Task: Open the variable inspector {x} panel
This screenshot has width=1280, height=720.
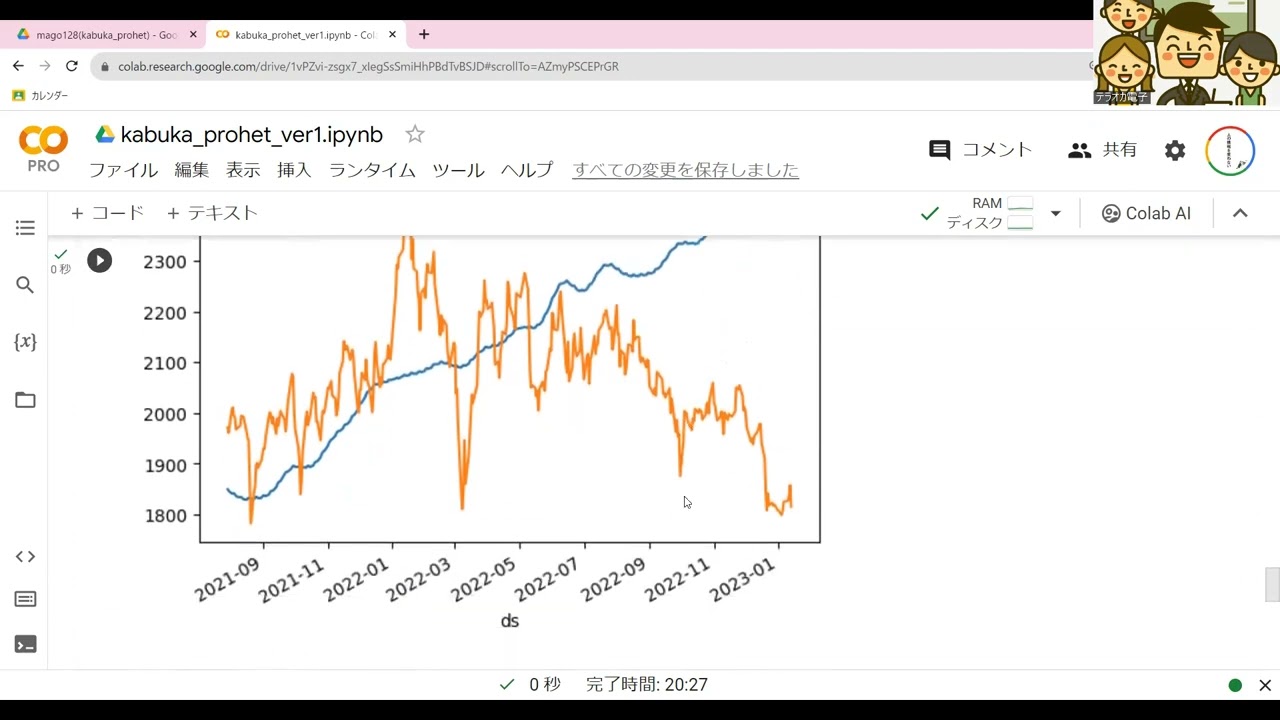Action: (x=25, y=341)
